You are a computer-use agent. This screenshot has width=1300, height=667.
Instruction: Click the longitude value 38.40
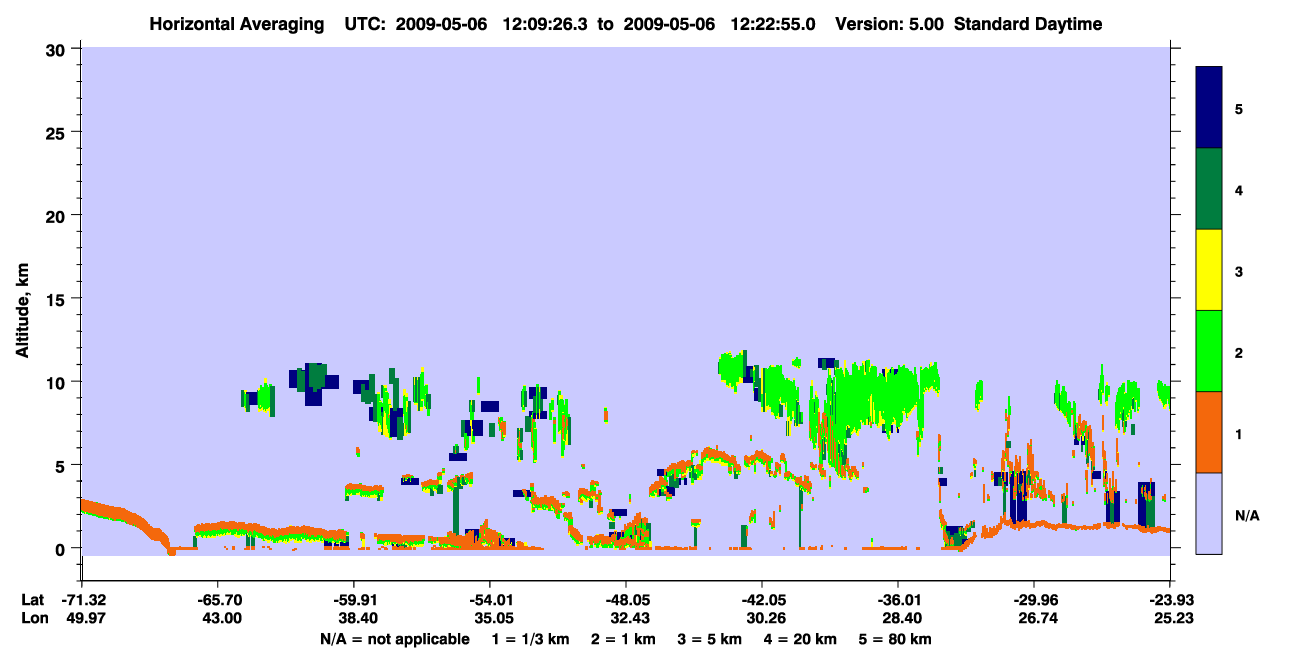click(358, 618)
